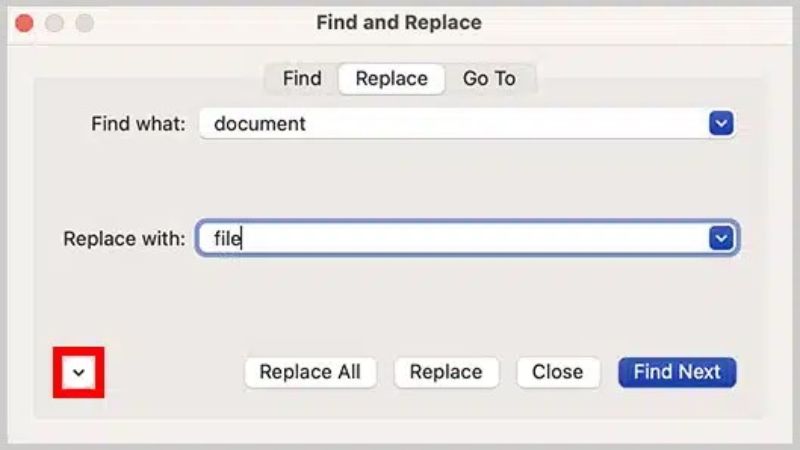The height and width of the screenshot is (450, 800).
Task: Dismiss the dialog with the Close button
Action: (557, 372)
